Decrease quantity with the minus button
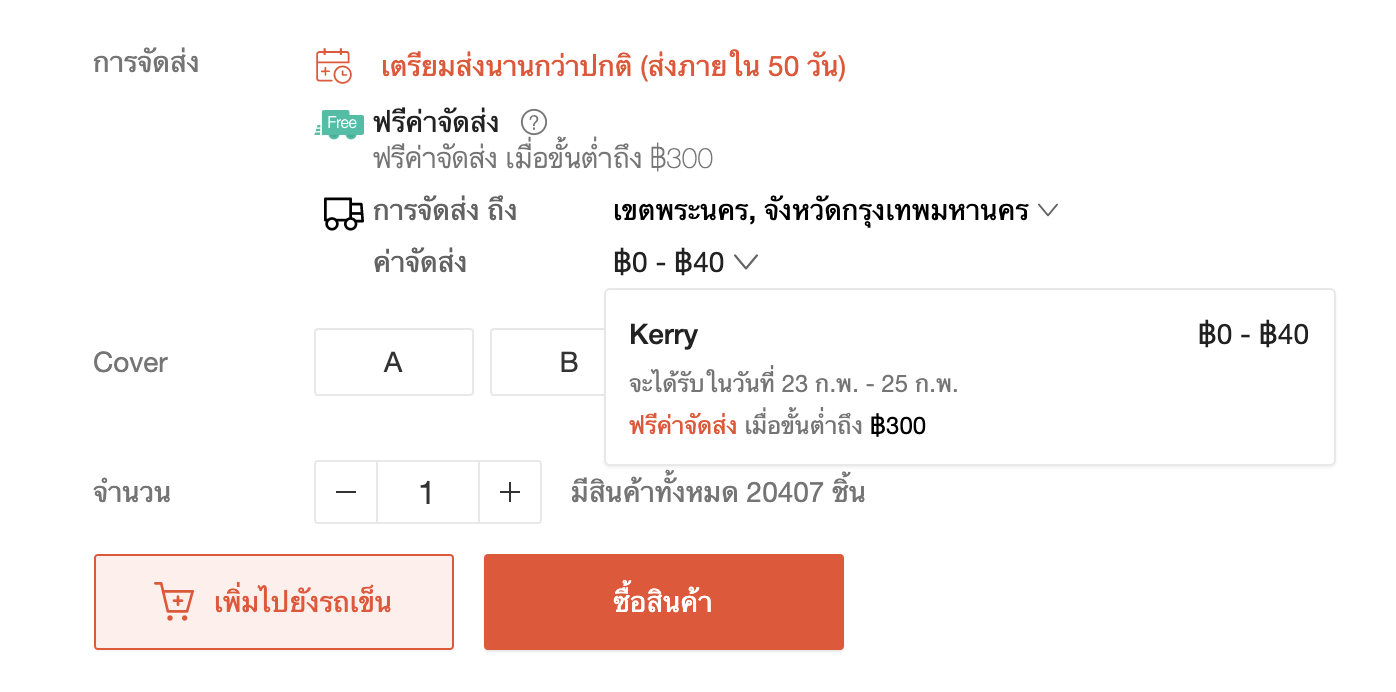1396x692 pixels. [346, 492]
